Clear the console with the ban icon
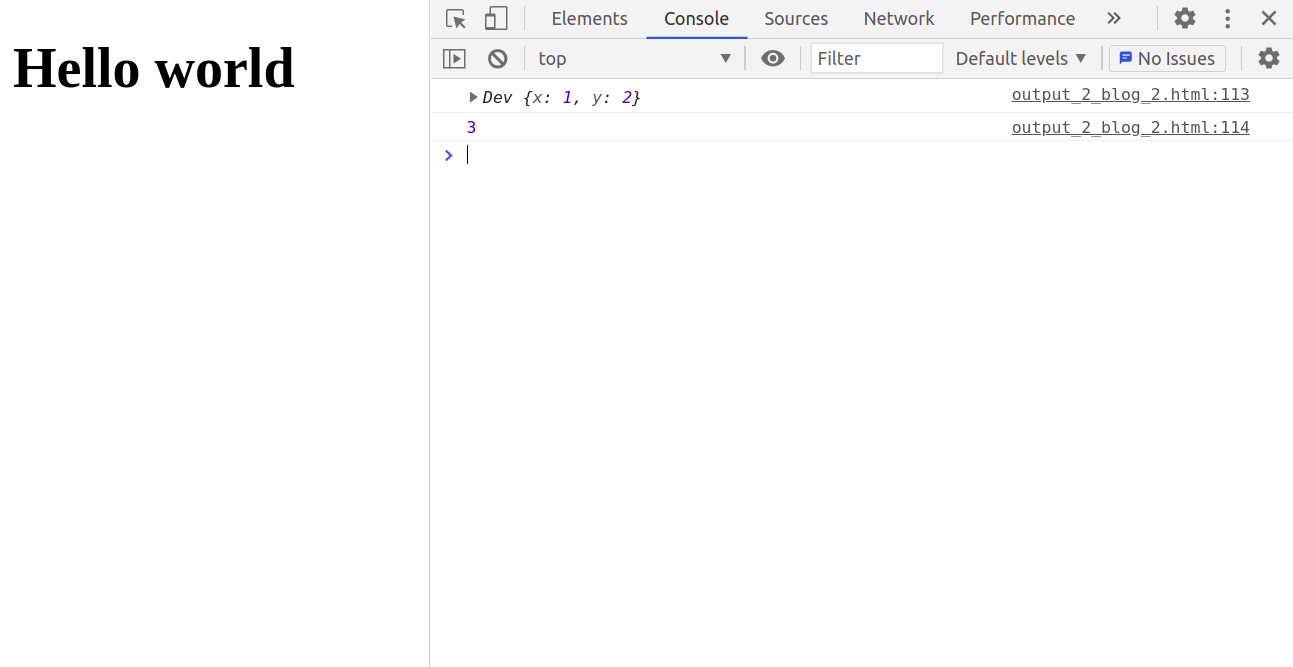 coord(497,59)
